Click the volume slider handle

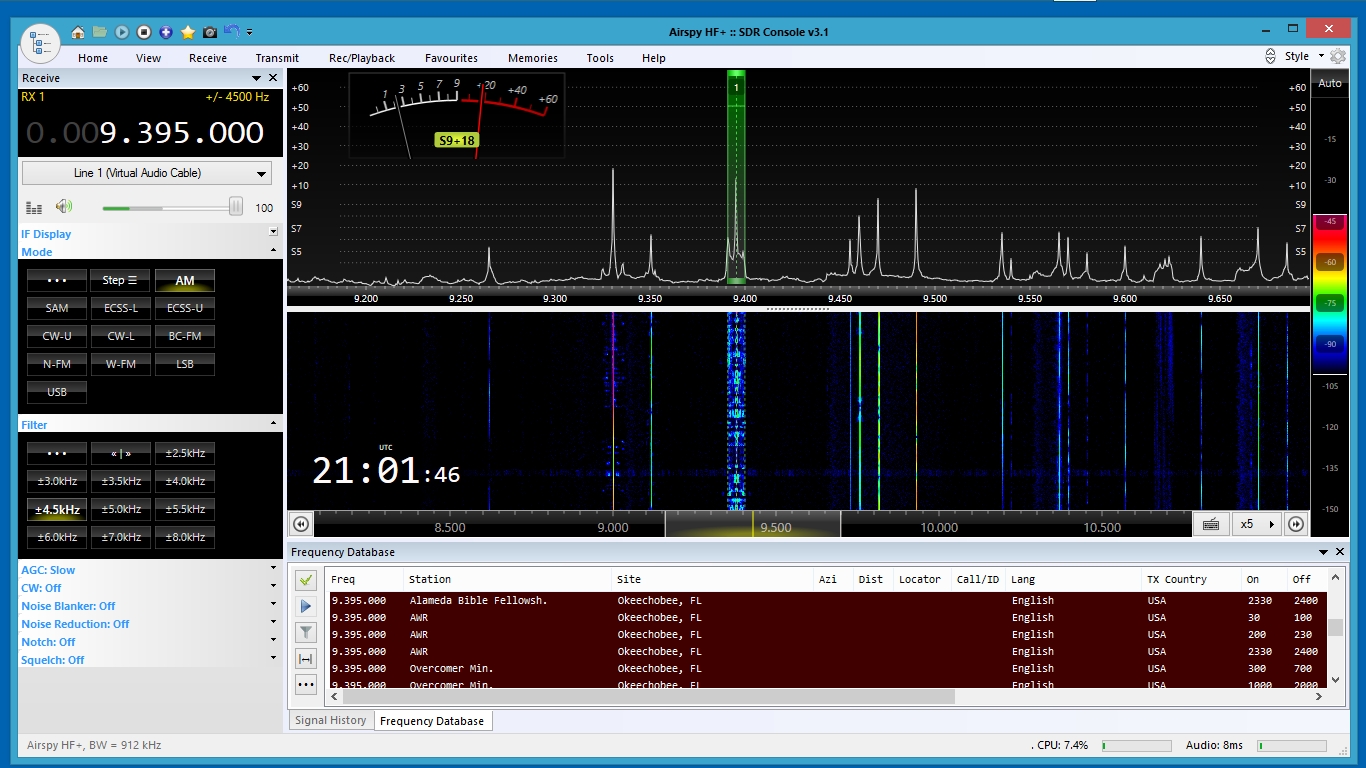236,207
